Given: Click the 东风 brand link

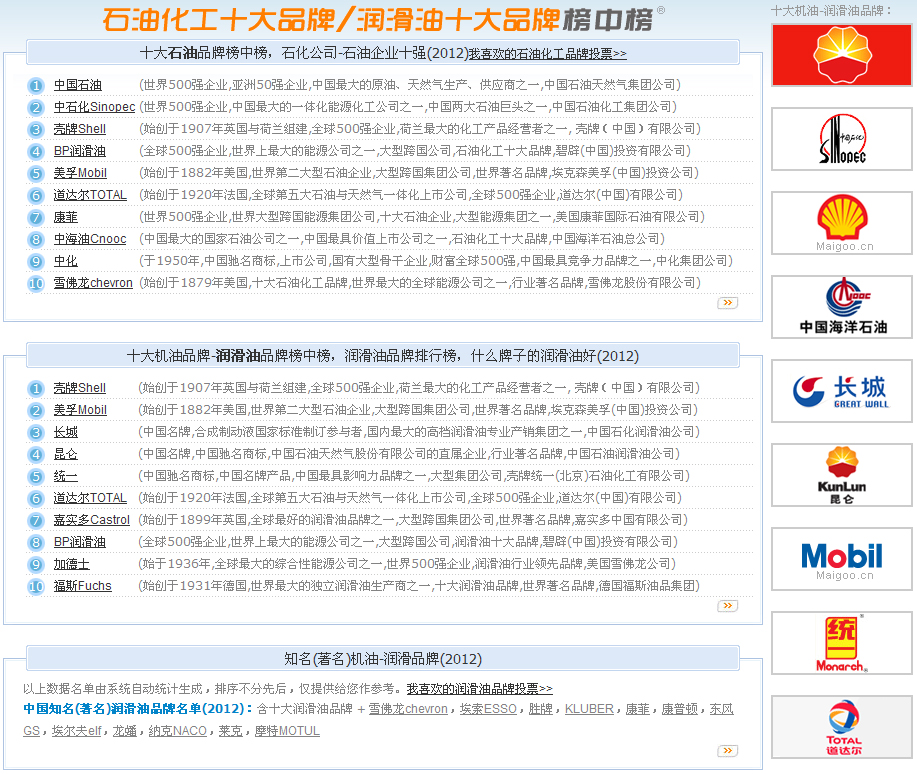Looking at the screenshot, I should point(721,709).
